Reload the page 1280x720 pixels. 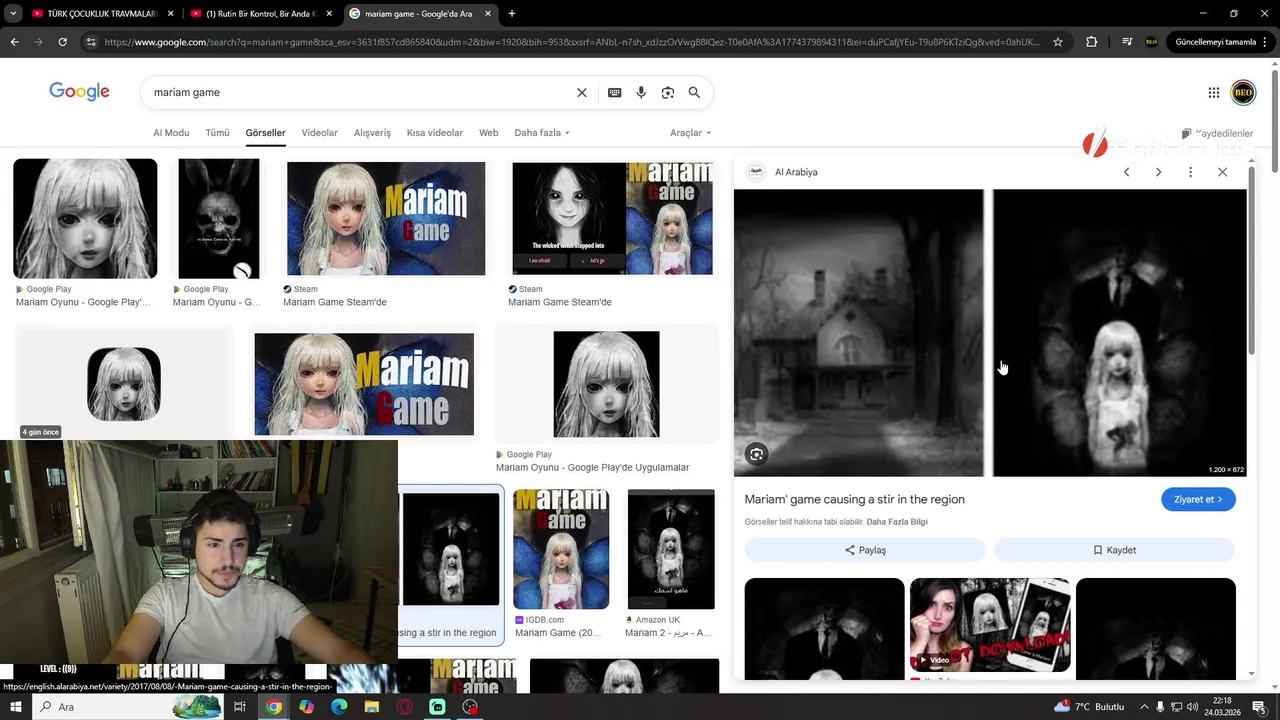click(x=62, y=42)
